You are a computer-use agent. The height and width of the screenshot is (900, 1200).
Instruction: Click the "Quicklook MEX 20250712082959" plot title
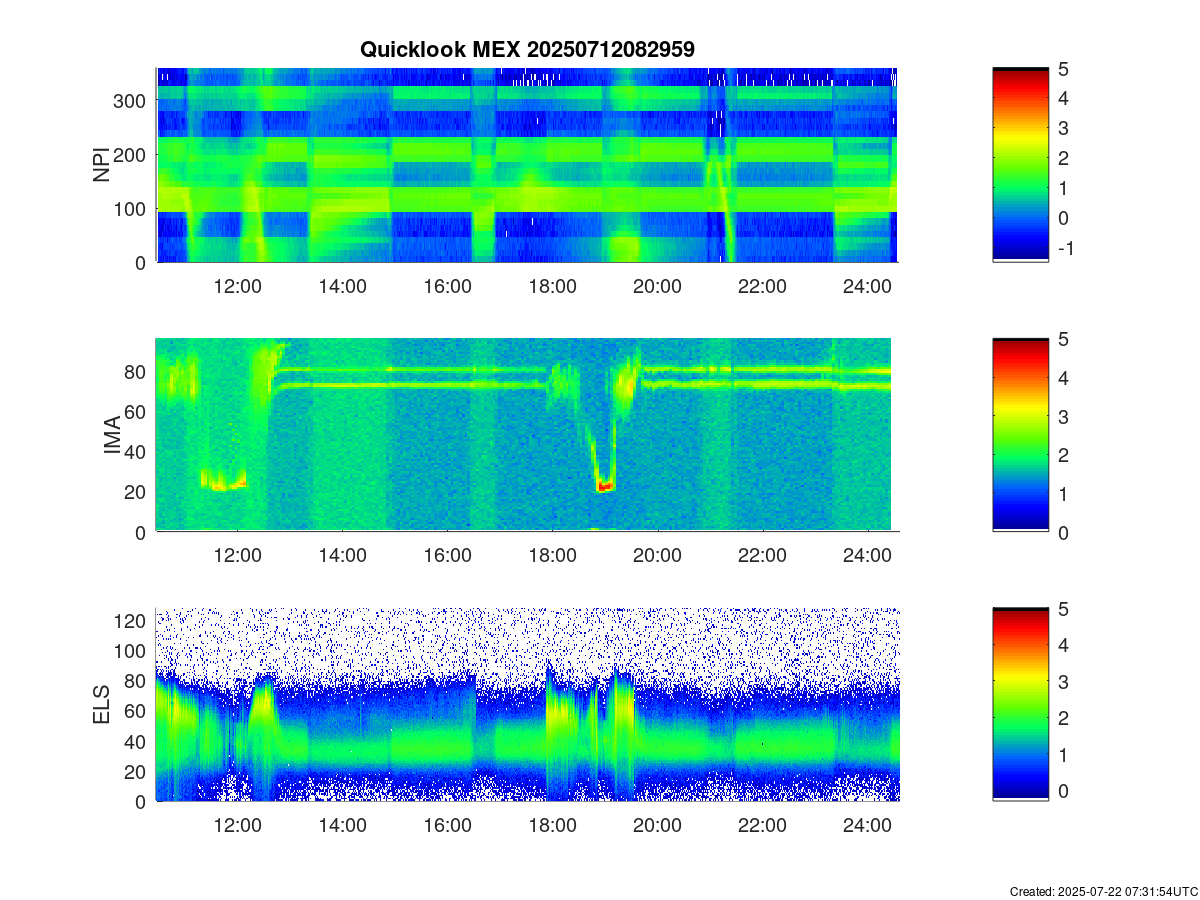pos(527,48)
